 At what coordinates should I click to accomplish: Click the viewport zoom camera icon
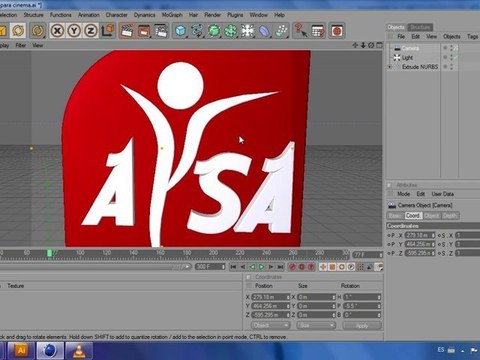(x=363, y=45)
